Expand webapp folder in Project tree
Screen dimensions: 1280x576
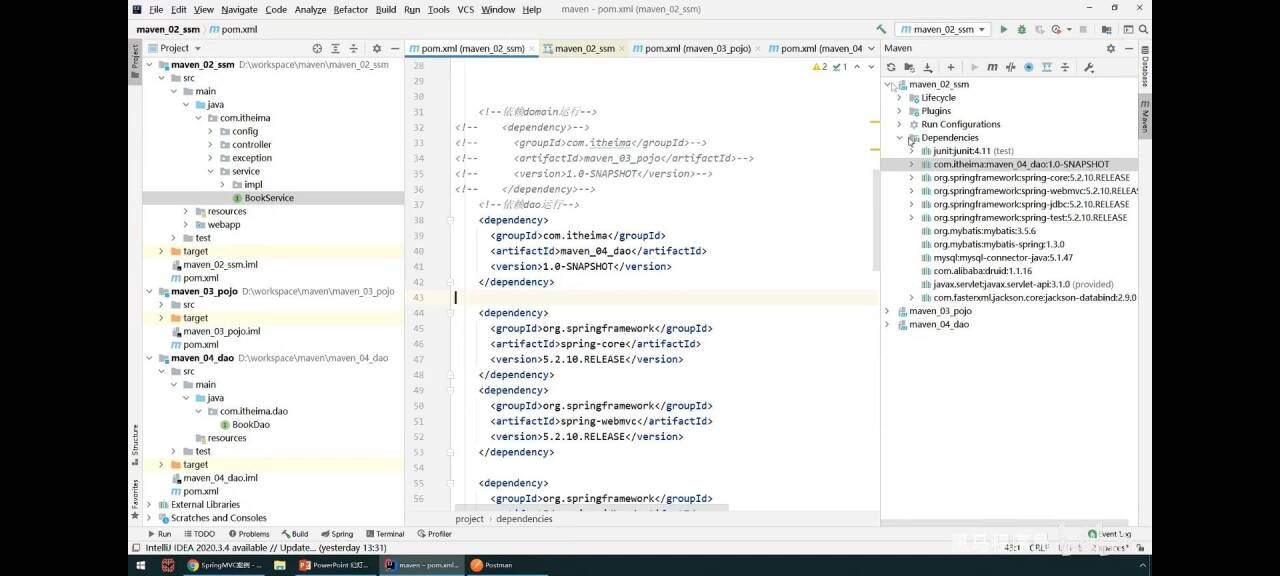click(x=186, y=225)
